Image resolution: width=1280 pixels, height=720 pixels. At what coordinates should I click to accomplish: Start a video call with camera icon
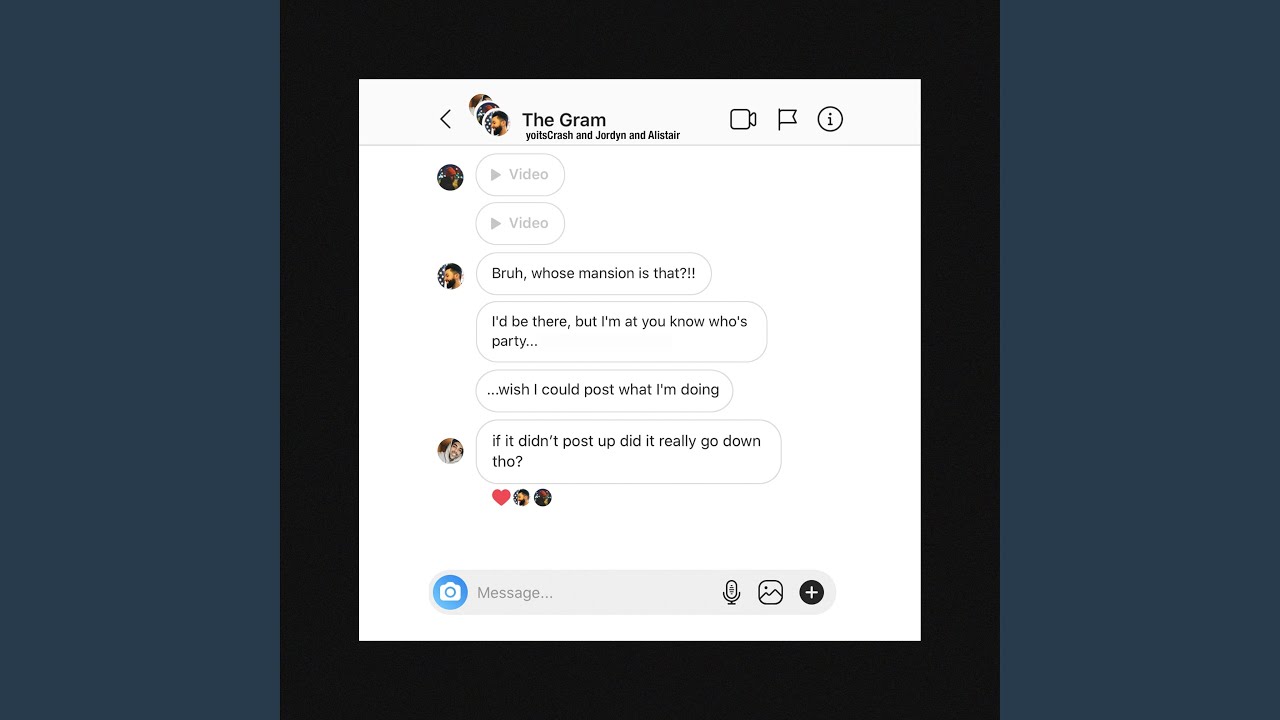[743, 119]
